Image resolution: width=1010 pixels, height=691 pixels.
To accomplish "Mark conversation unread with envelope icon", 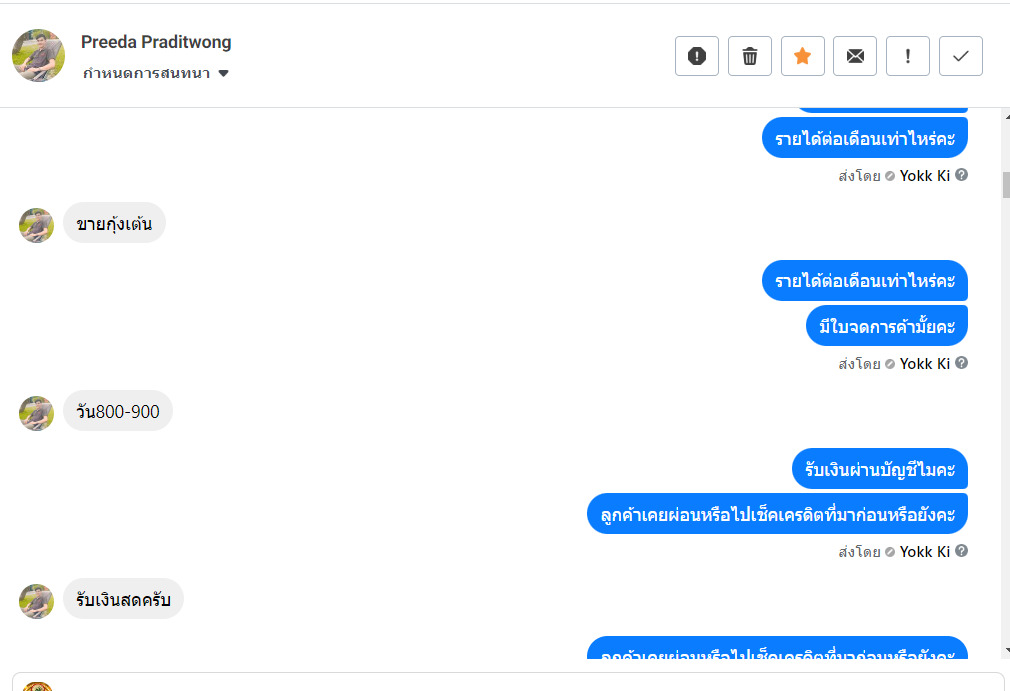I will pyautogui.click(x=855, y=56).
